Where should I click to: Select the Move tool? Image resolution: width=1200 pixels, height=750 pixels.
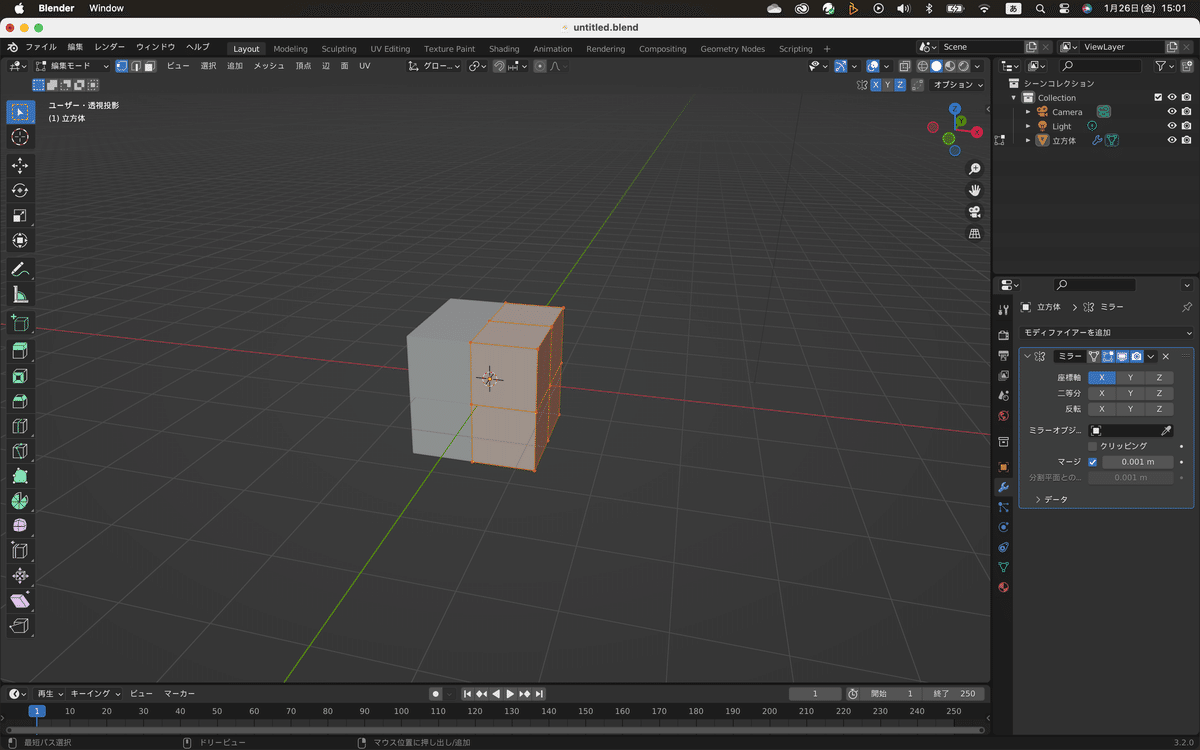(20, 165)
